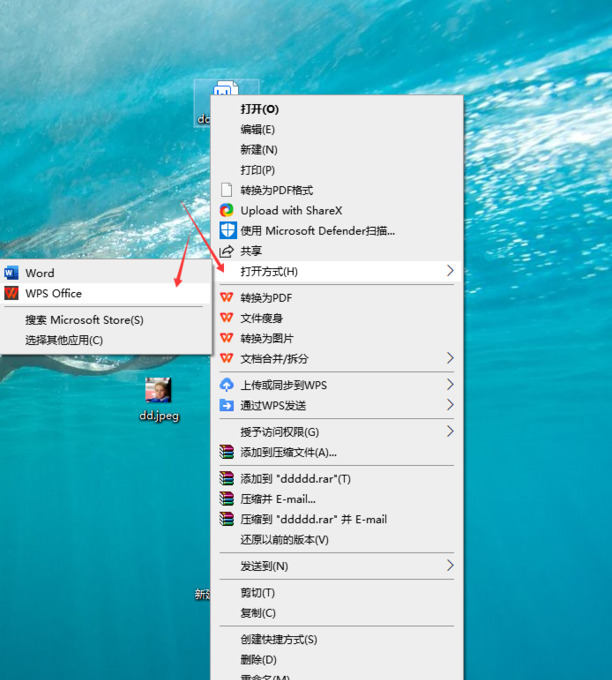612x680 pixels.
Task: Click the Word app icon in submenu
Action: (11, 273)
